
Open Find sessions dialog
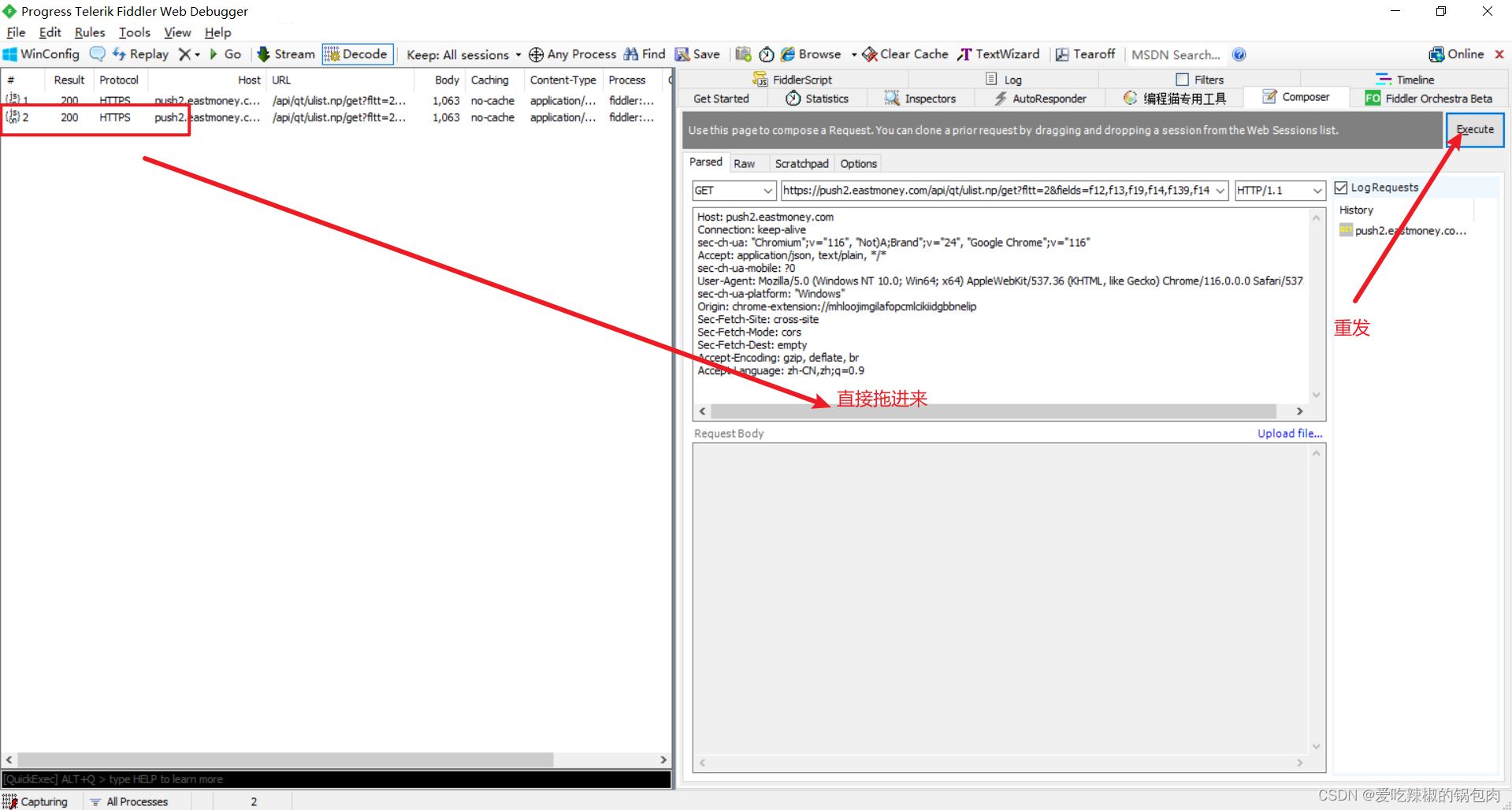click(x=645, y=54)
